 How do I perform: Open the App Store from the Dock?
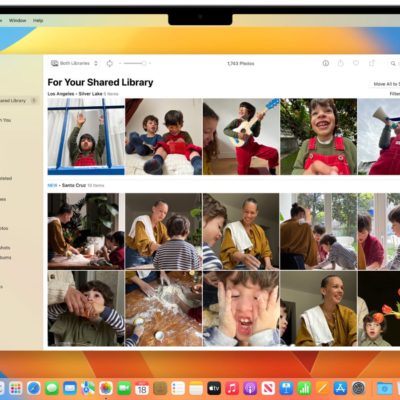coord(340,388)
